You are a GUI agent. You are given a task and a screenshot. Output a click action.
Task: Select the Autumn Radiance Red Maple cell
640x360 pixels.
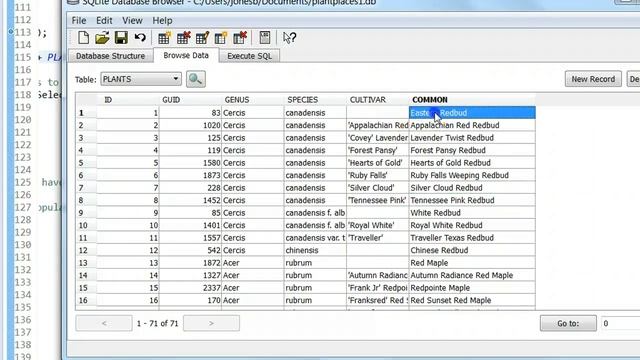point(472,276)
